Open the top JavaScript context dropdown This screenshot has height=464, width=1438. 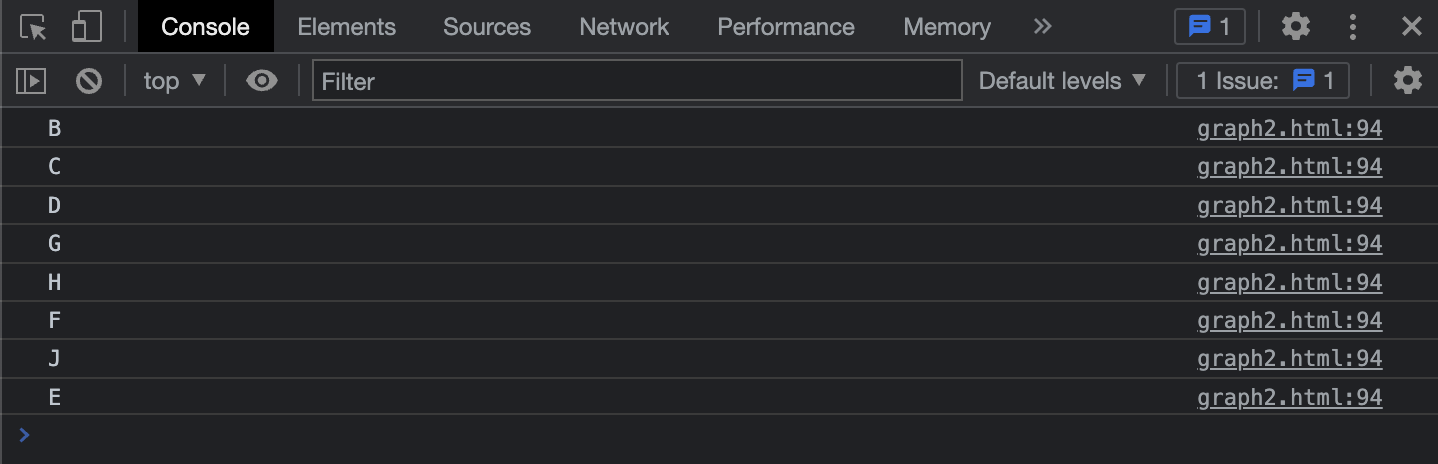[174, 81]
